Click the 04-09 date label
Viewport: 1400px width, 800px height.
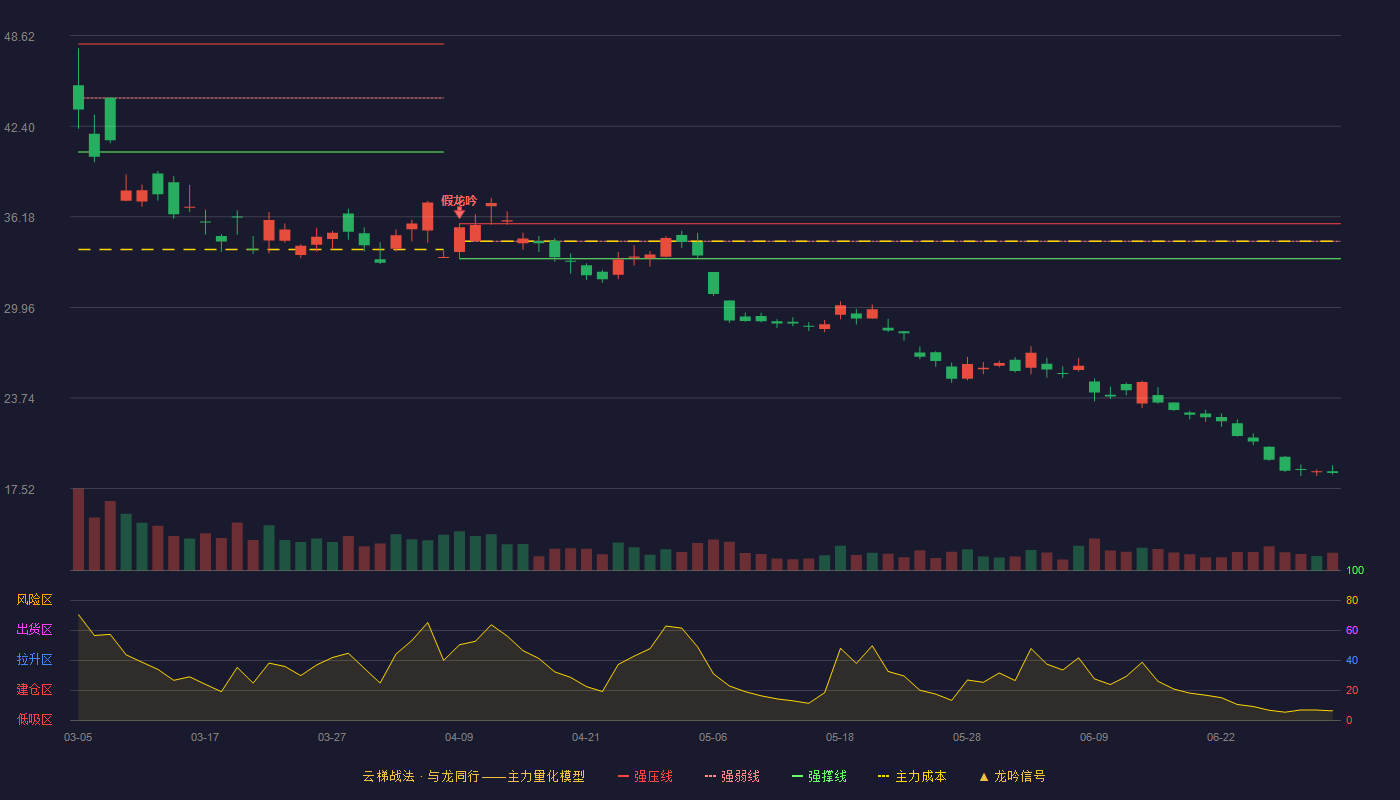pyautogui.click(x=459, y=737)
